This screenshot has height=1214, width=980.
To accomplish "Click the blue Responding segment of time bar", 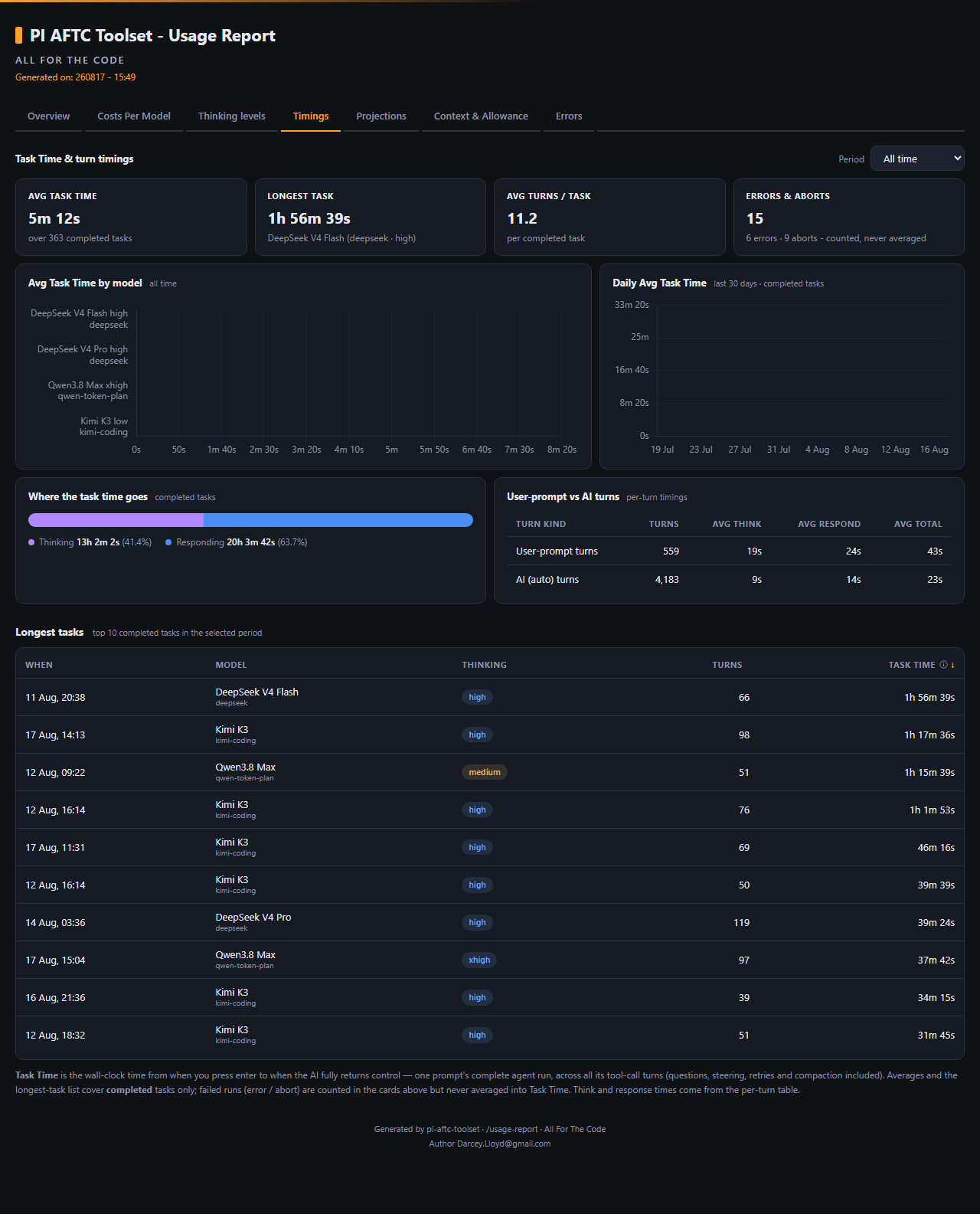I will 338,520.
